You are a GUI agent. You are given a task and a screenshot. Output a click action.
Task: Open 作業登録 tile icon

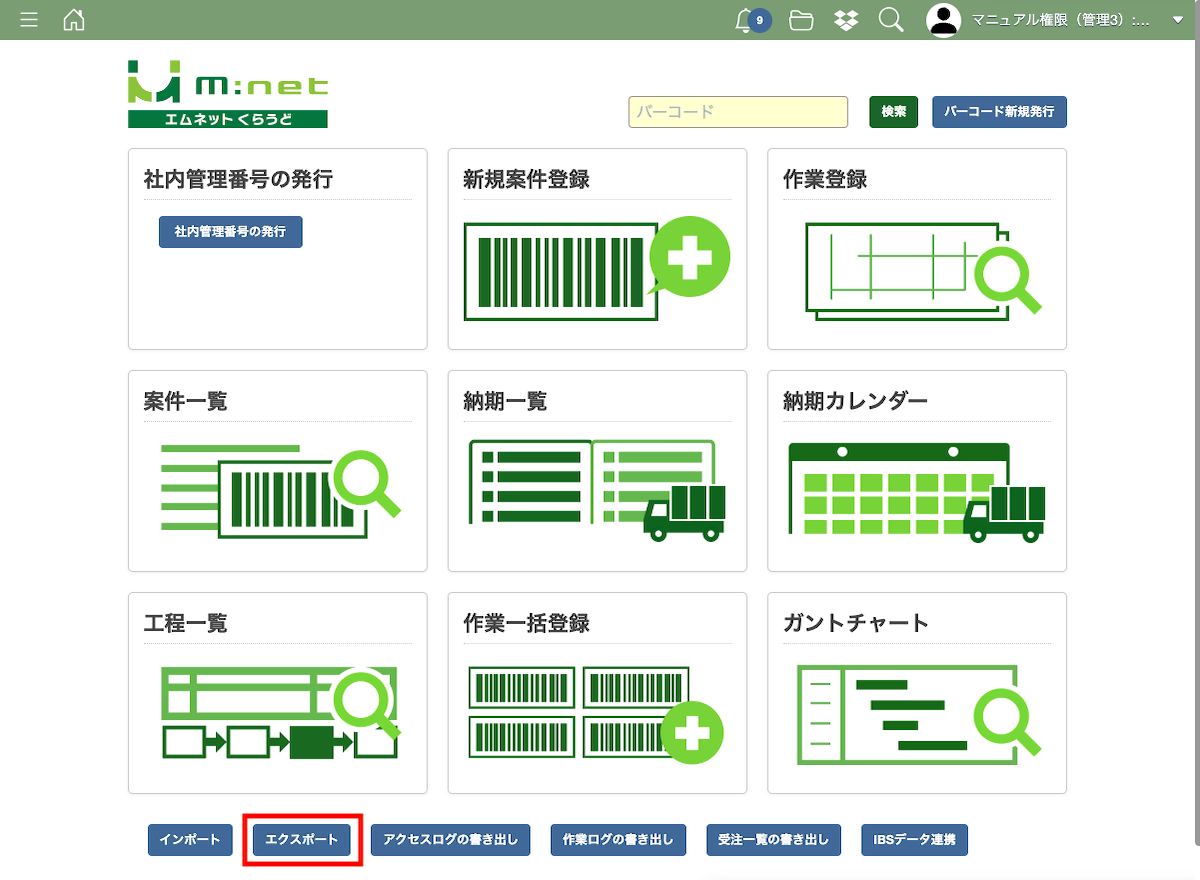pyautogui.click(x=916, y=268)
